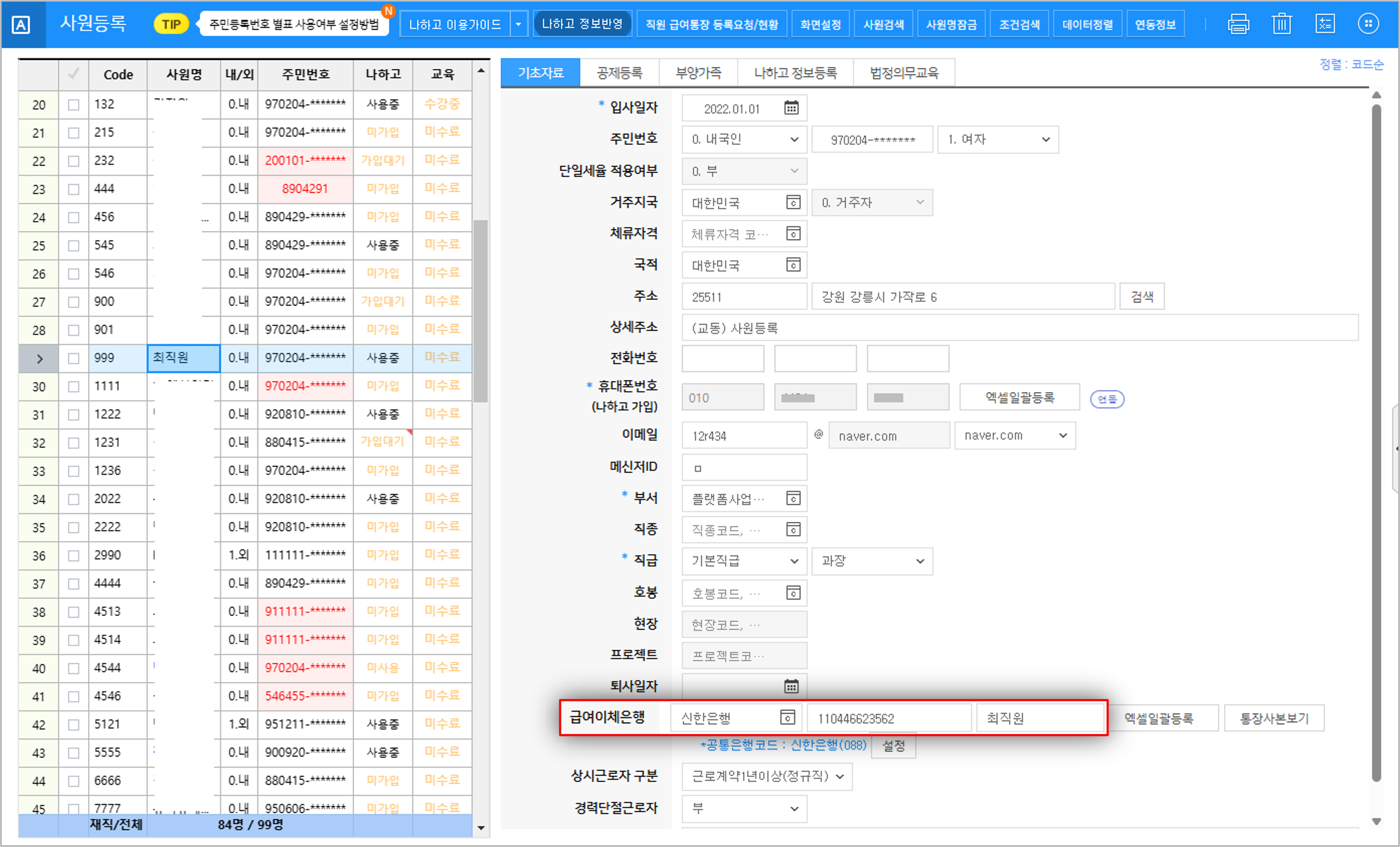Viewport: 1400px width, 847px height.
Task: Open the 체류자격 code lookup icon
Action: point(793,234)
